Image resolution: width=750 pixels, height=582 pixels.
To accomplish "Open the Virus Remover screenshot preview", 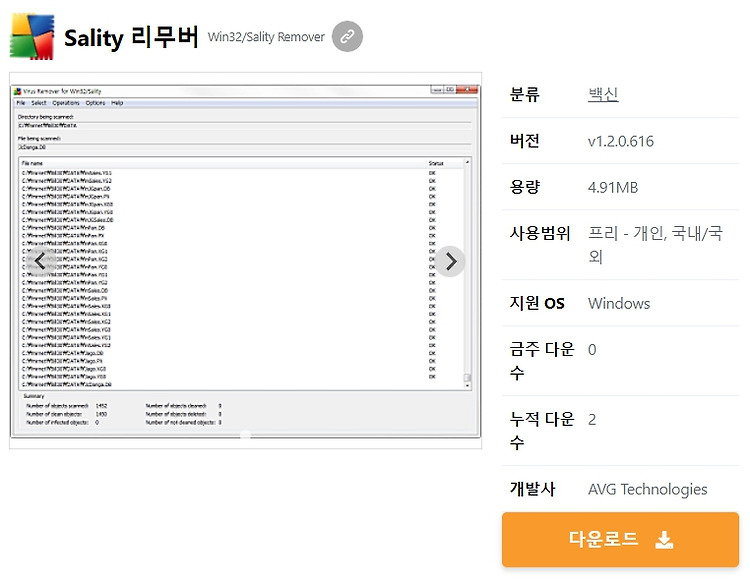I will coord(245,261).
